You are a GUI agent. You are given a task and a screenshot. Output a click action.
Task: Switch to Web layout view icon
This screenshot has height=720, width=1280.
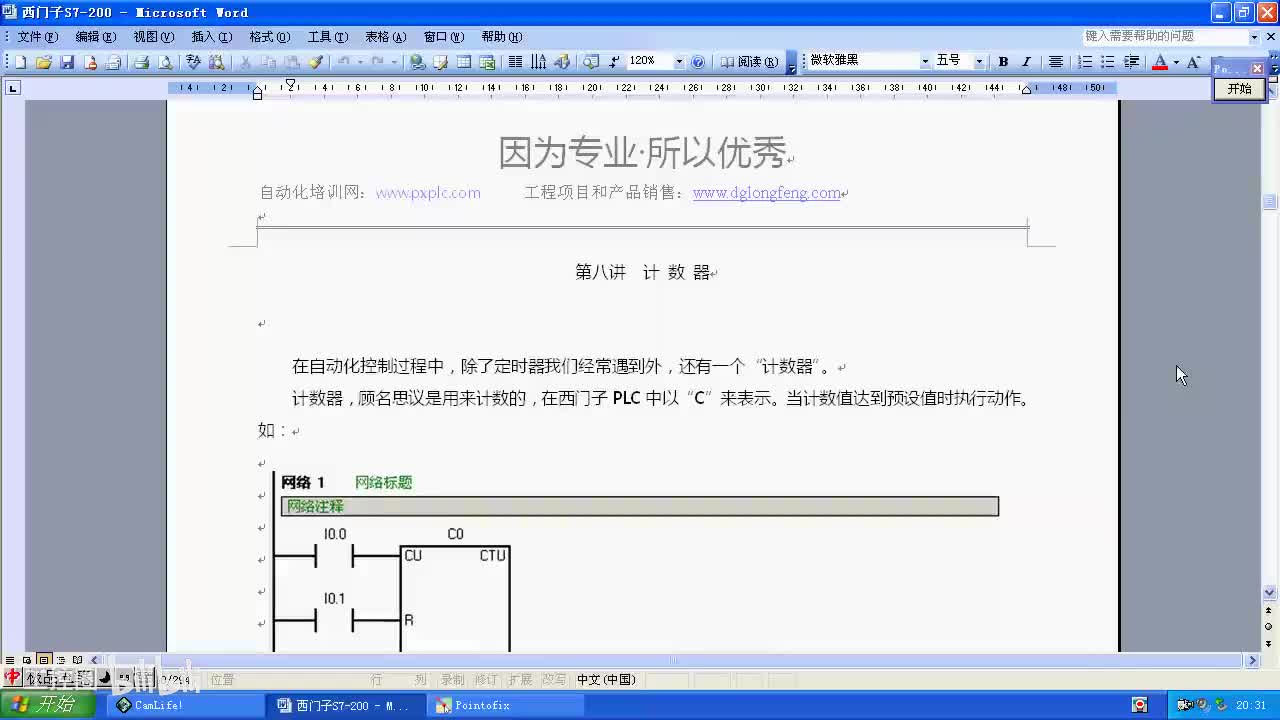[x=27, y=660]
